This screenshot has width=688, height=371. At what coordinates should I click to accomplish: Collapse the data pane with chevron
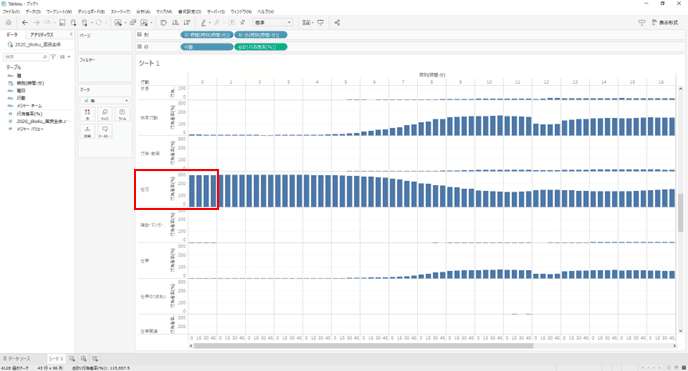pyautogui.click(x=71, y=34)
